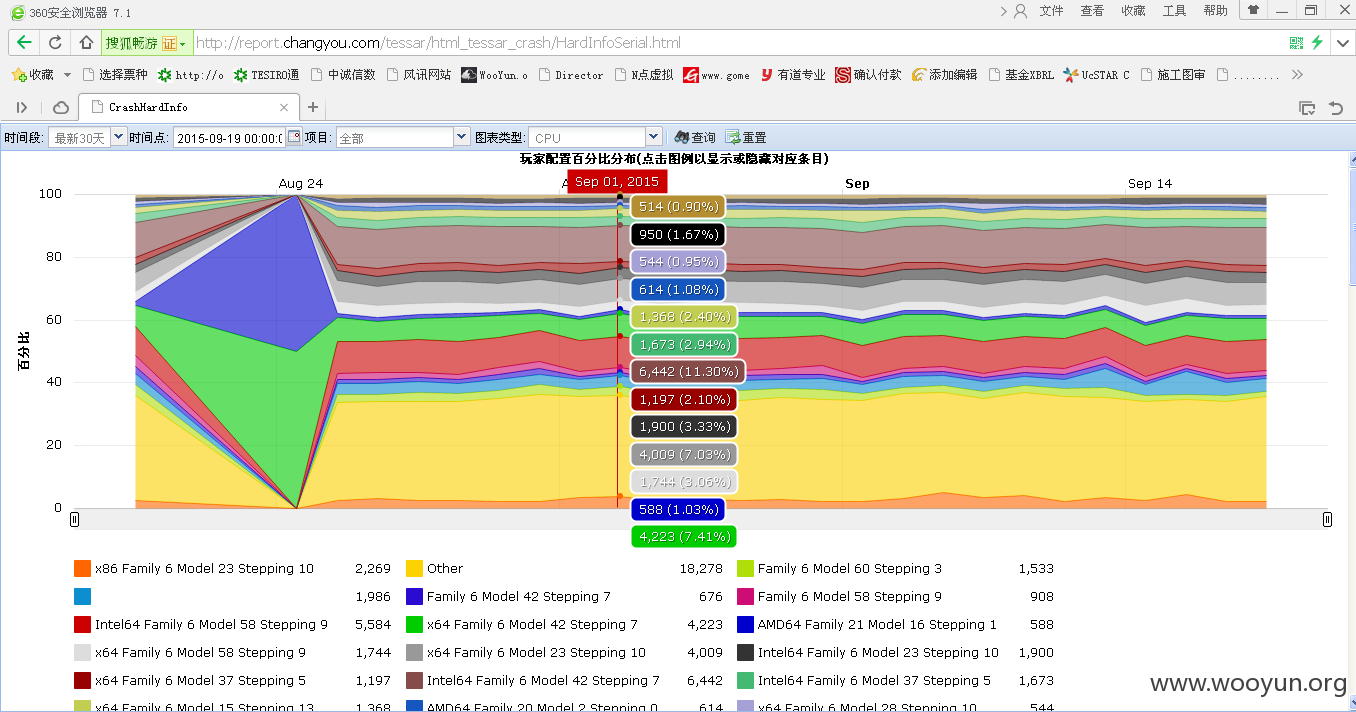The height and width of the screenshot is (712, 1356).
Task: Go back with the browser back arrow
Action: (24, 43)
